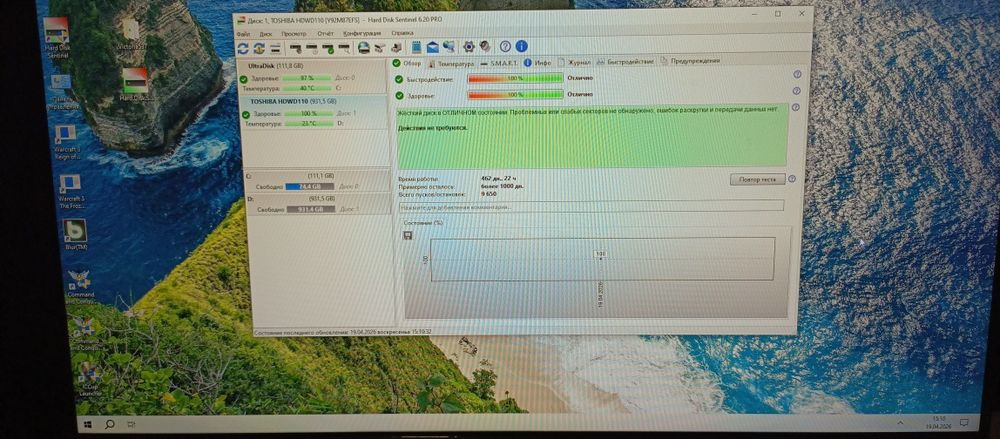Open the Конфигурация menu
Viewport: 1000px width, 439px height.
click(362, 33)
